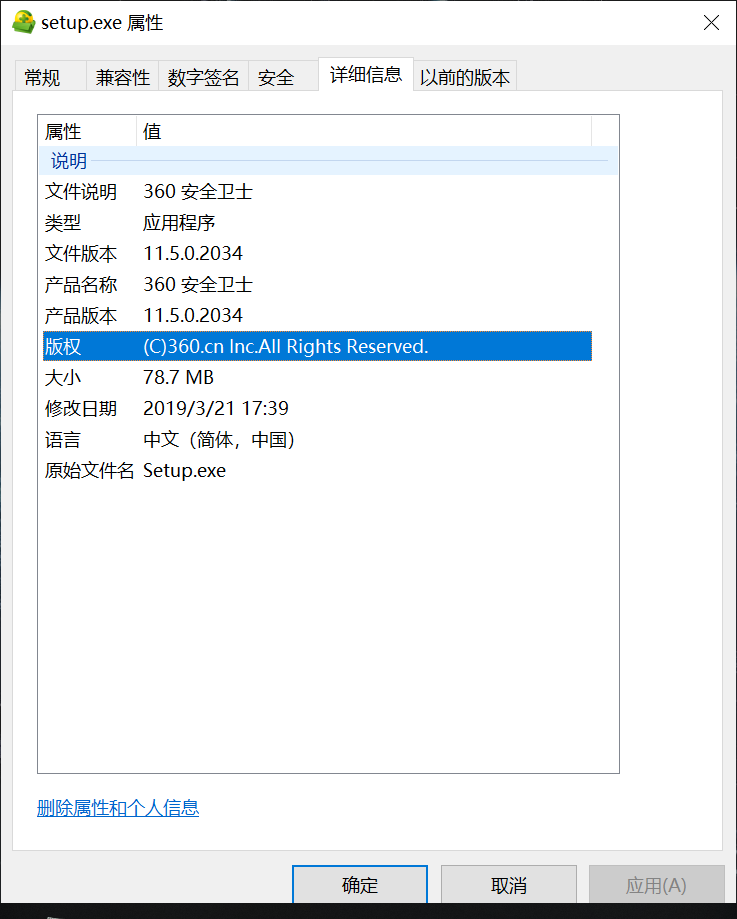737x919 pixels.
Task: Close the setup.exe properties dialog
Action: click(711, 23)
